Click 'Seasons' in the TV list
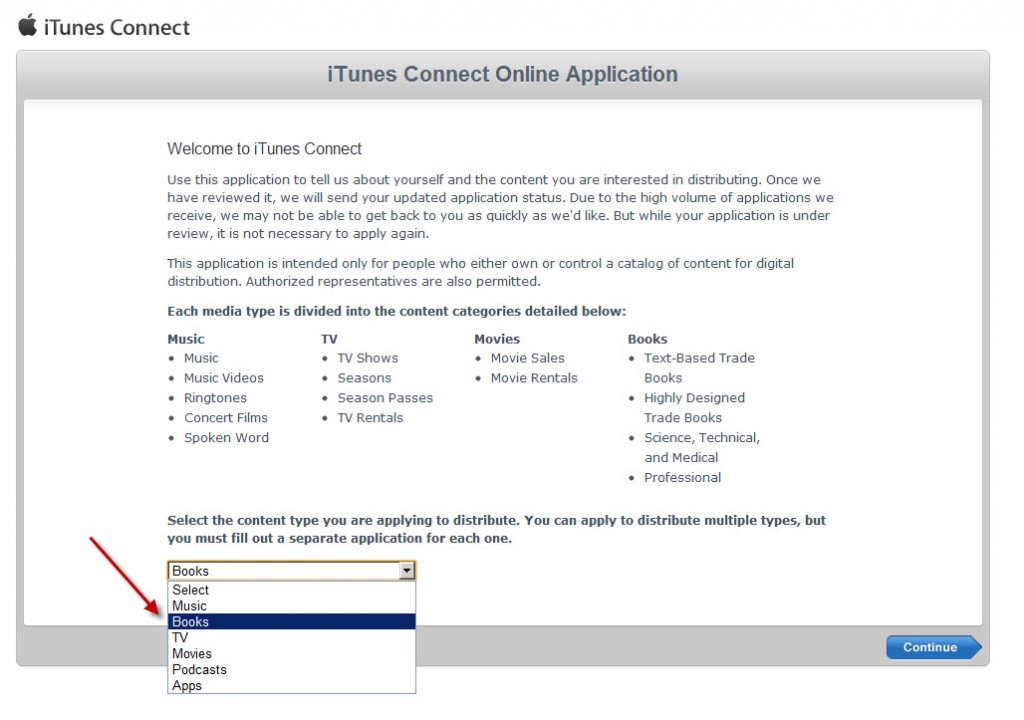1024x720 pixels. pyautogui.click(x=364, y=378)
